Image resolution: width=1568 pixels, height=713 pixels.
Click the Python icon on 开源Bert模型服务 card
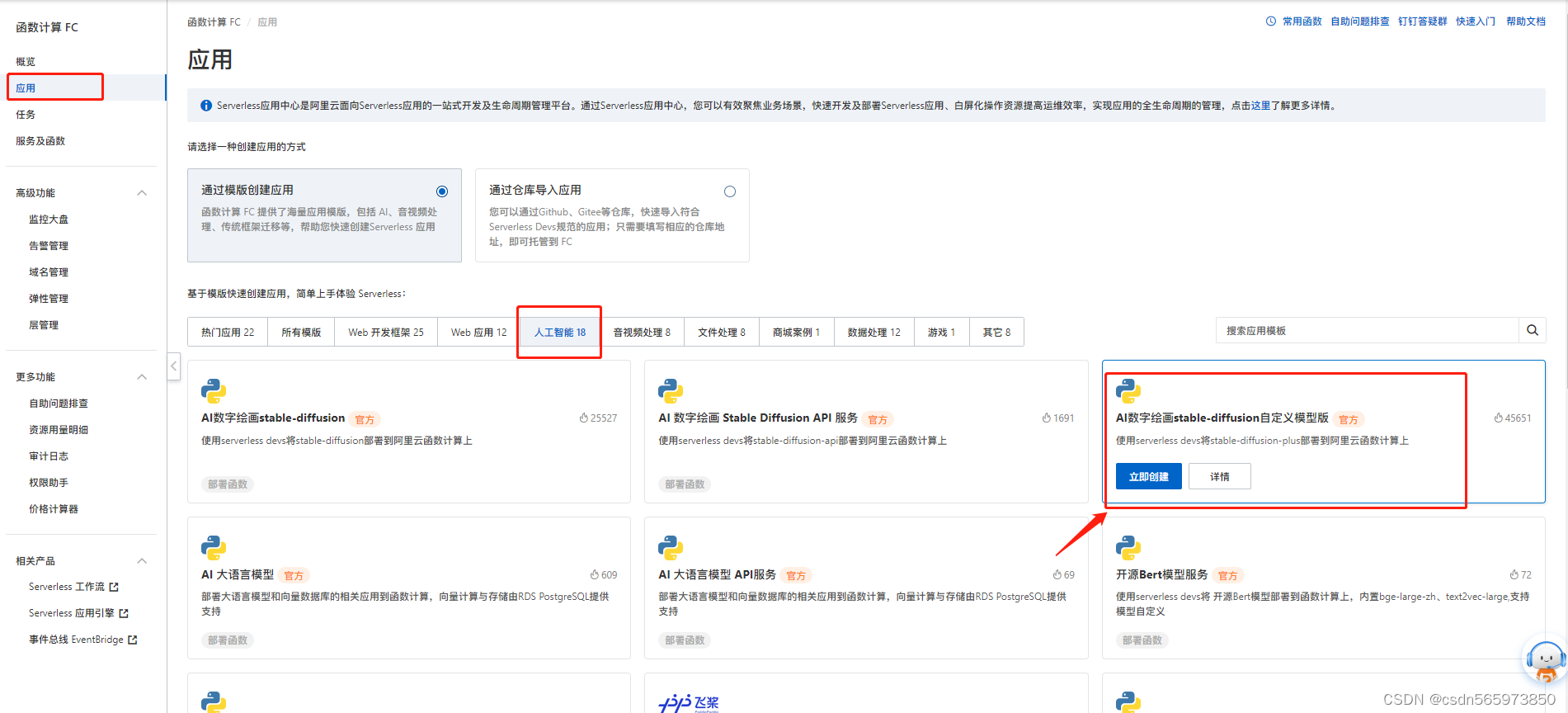coord(1128,548)
